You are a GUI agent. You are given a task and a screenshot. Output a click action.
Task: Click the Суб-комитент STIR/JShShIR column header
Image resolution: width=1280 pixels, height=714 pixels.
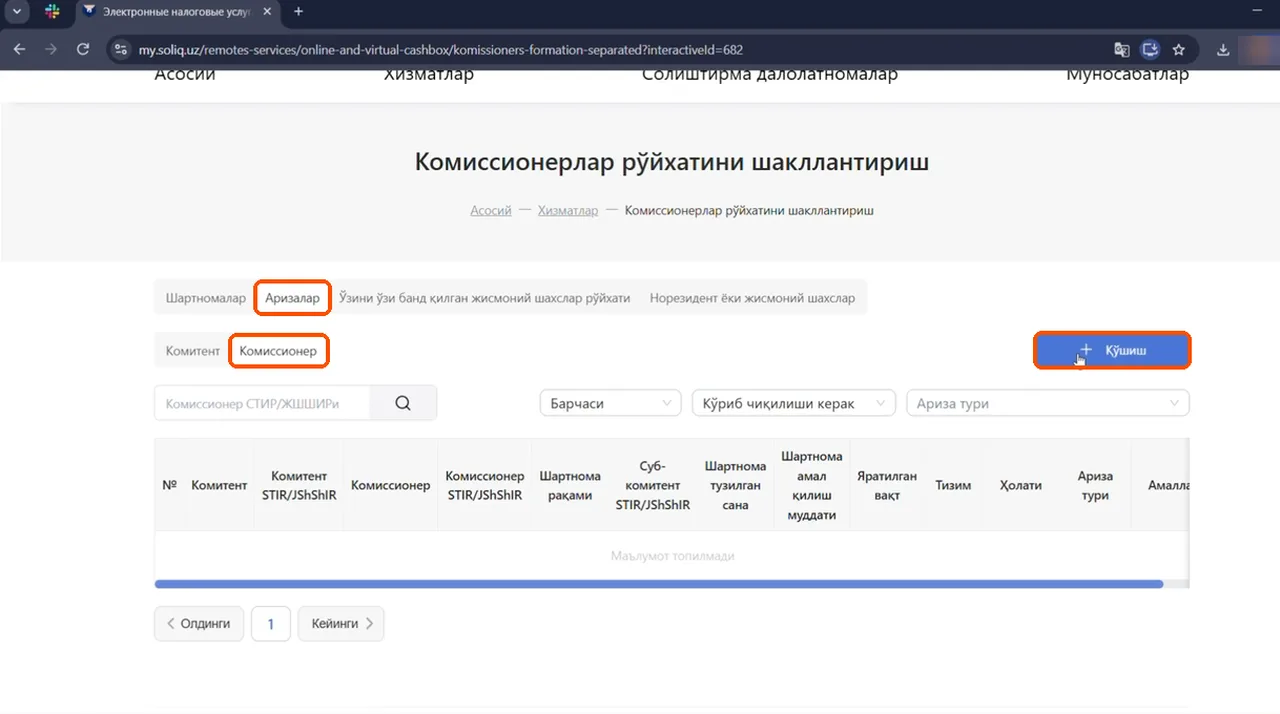[x=653, y=485]
